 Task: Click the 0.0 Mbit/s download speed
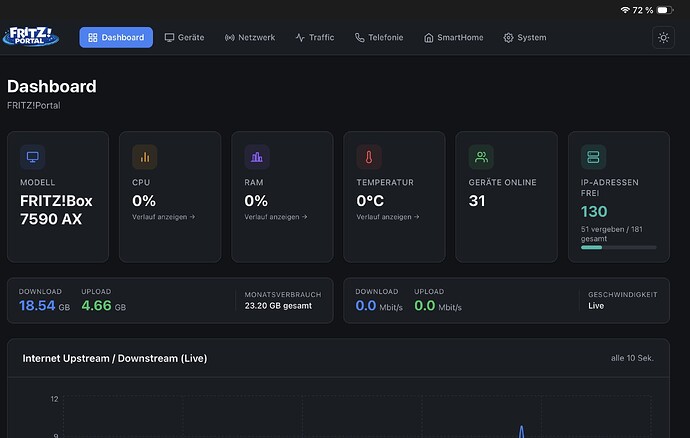click(x=379, y=305)
